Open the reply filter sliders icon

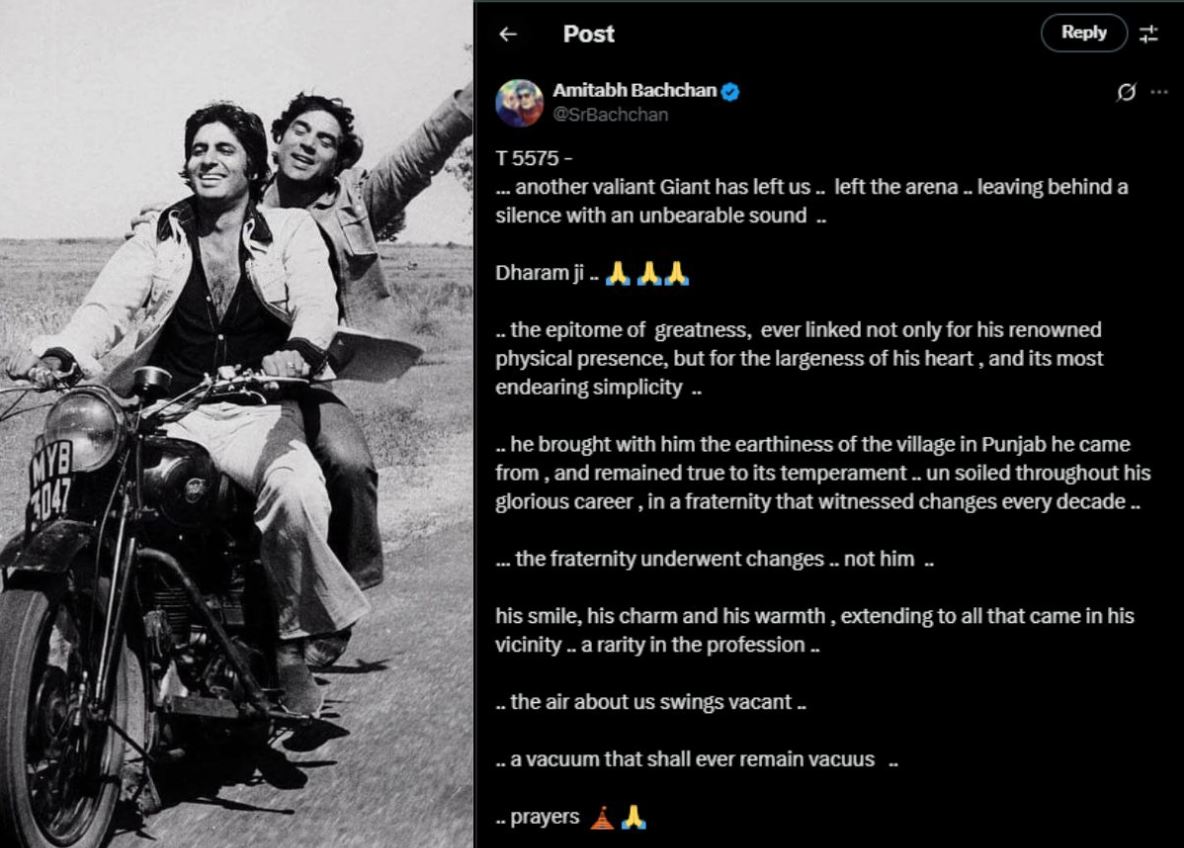coord(1149,34)
